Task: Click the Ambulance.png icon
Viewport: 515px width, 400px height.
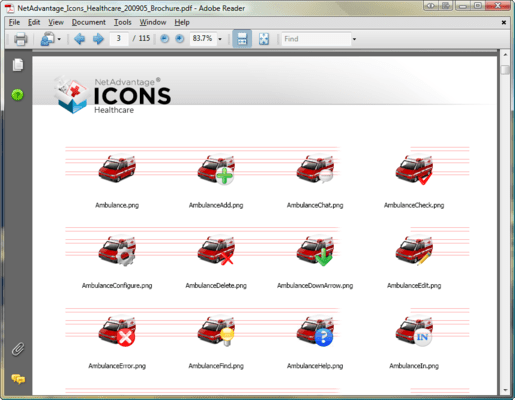Action: tap(117, 168)
